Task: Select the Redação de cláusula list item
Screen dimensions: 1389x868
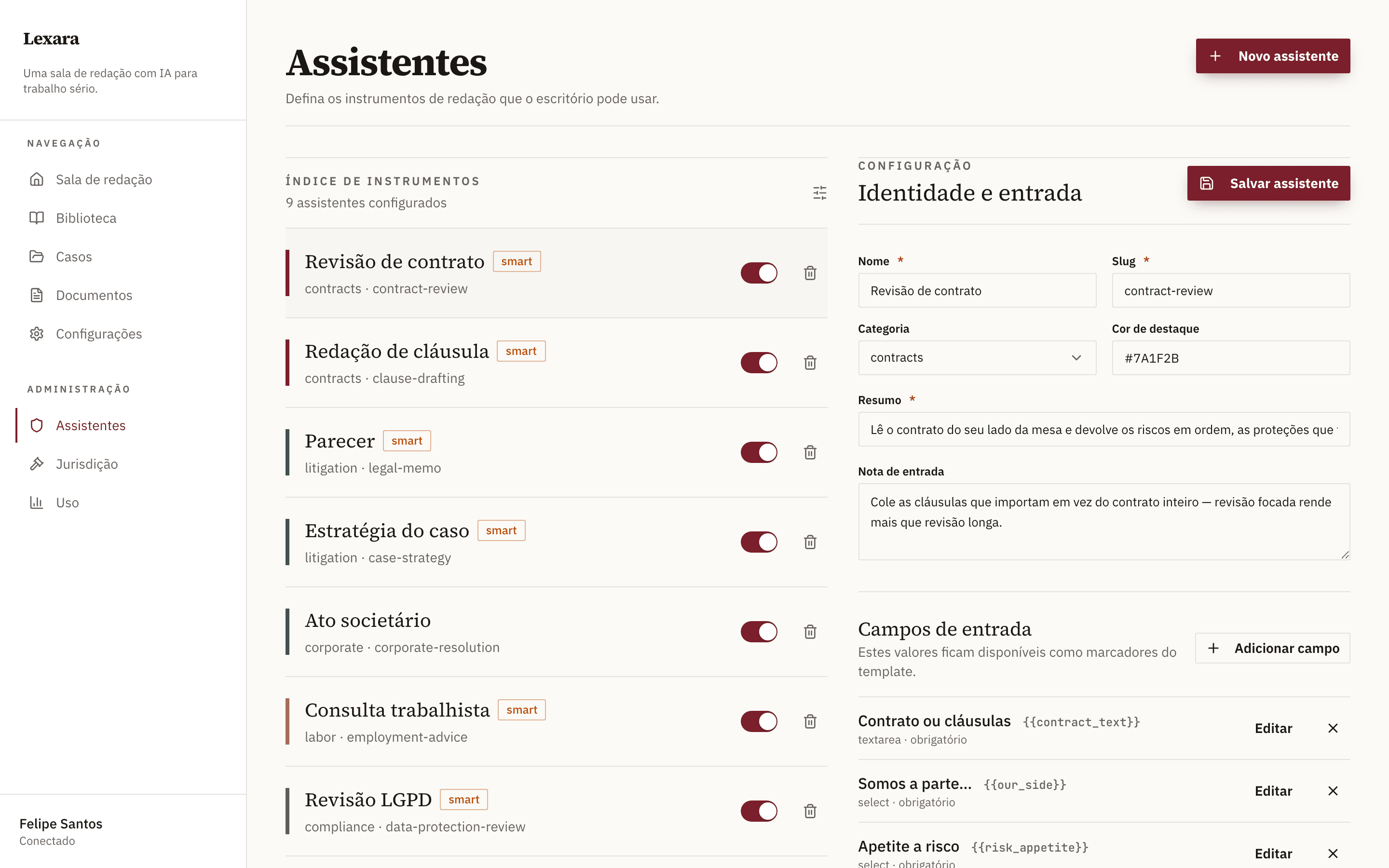Action: [556, 363]
